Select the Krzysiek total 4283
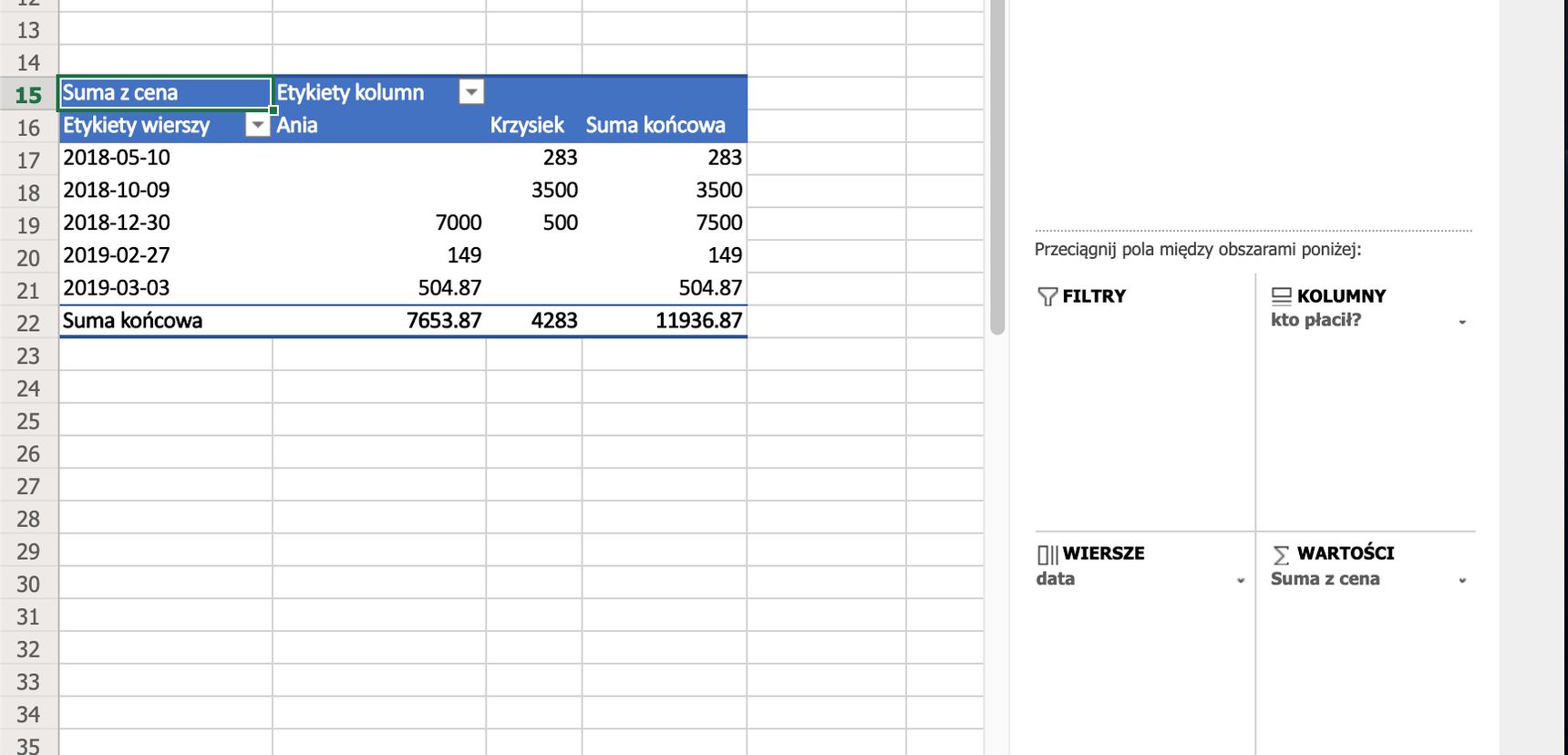Image resolution: width=1568 pixels, height=755 pixels. click(x=534, y=321)
